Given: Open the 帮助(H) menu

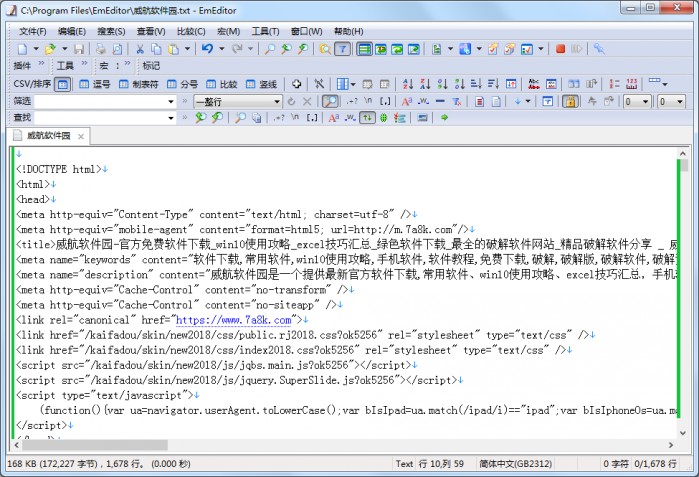Looking at the screenshot, I should [x=349, y=31].
